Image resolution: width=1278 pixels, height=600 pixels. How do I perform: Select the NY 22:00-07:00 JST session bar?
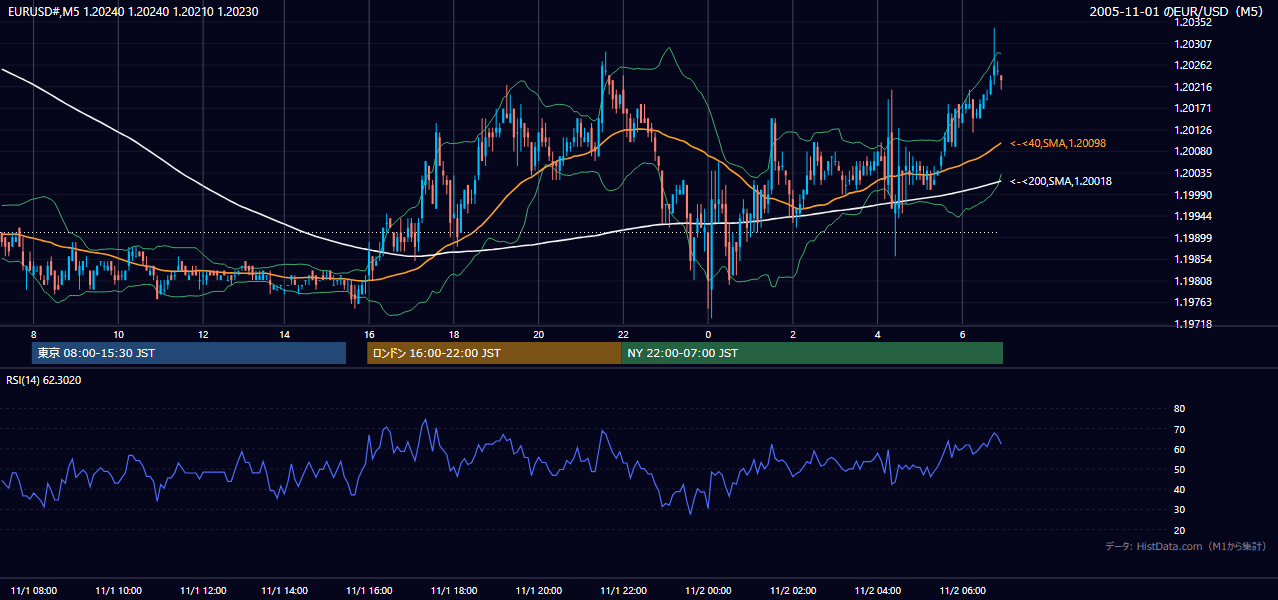[x=812, y=353]
